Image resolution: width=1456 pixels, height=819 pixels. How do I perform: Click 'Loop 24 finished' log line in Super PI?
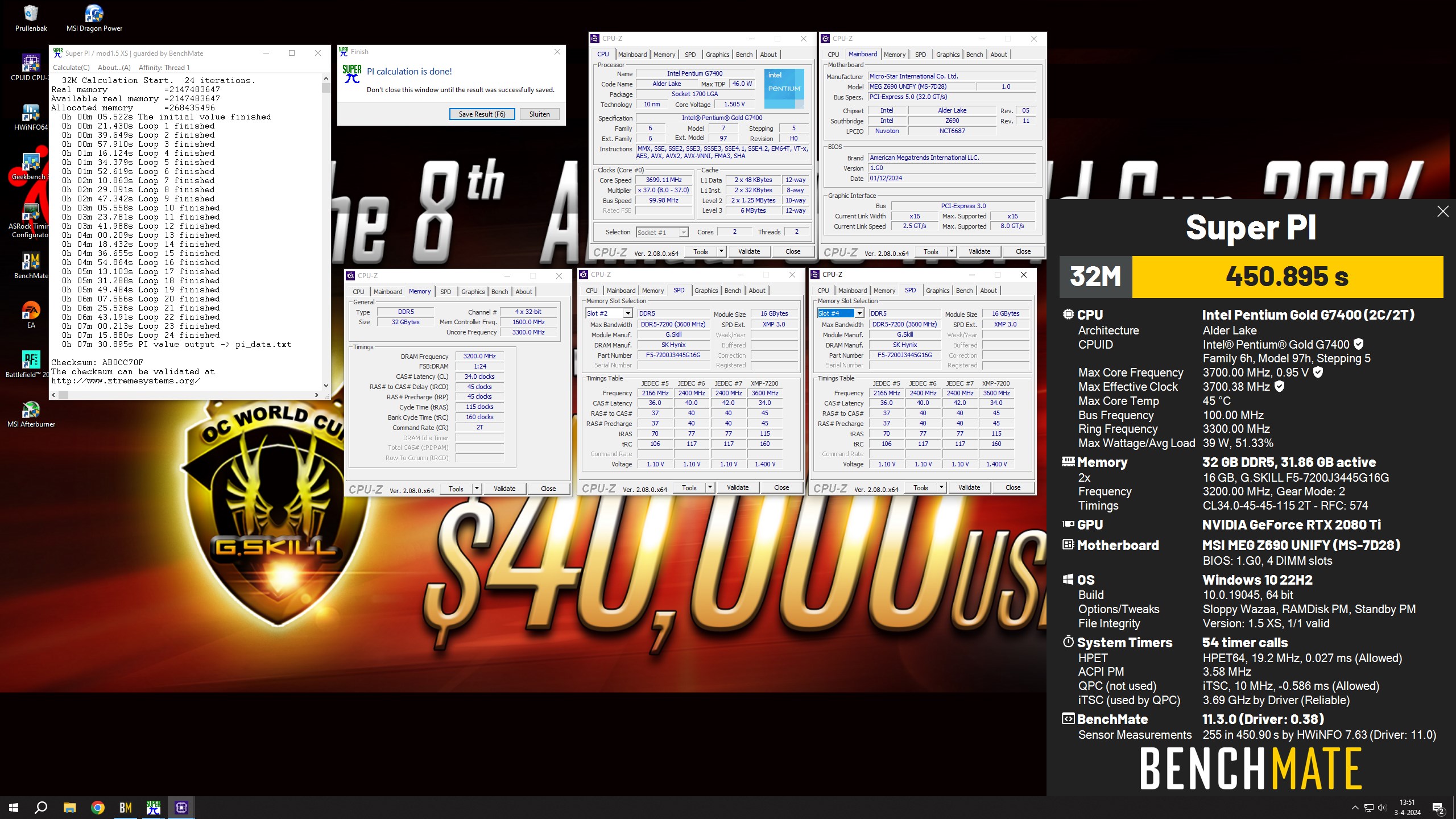coord(140,335)
